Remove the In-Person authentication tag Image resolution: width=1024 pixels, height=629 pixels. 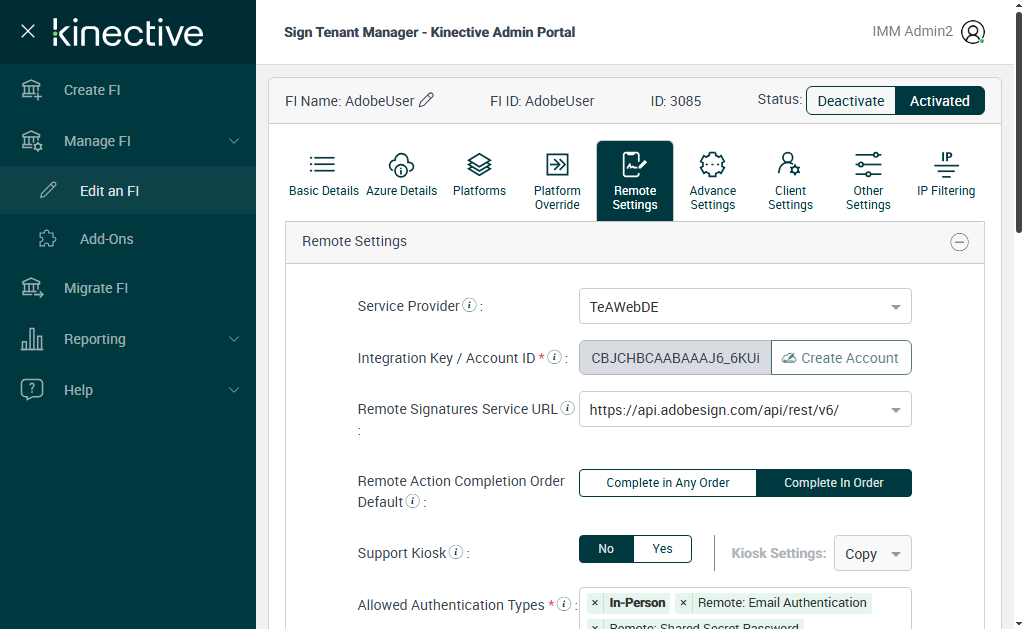tap(594, 603)
